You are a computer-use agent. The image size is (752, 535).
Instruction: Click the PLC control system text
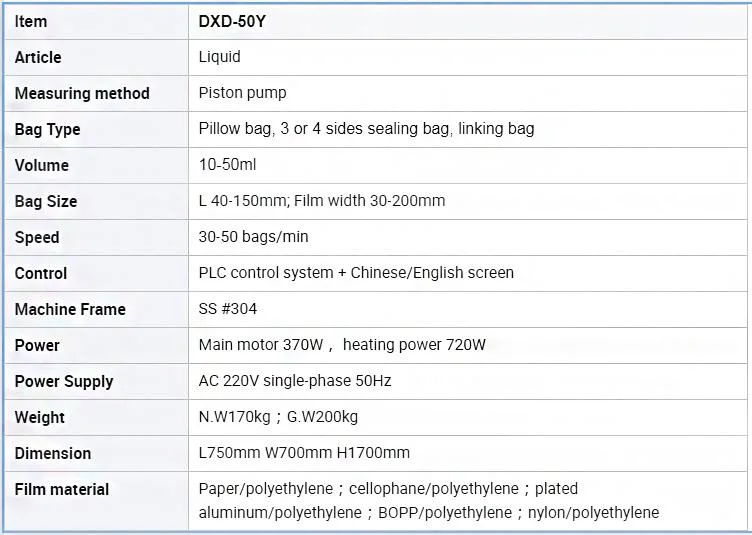[266, 273]
